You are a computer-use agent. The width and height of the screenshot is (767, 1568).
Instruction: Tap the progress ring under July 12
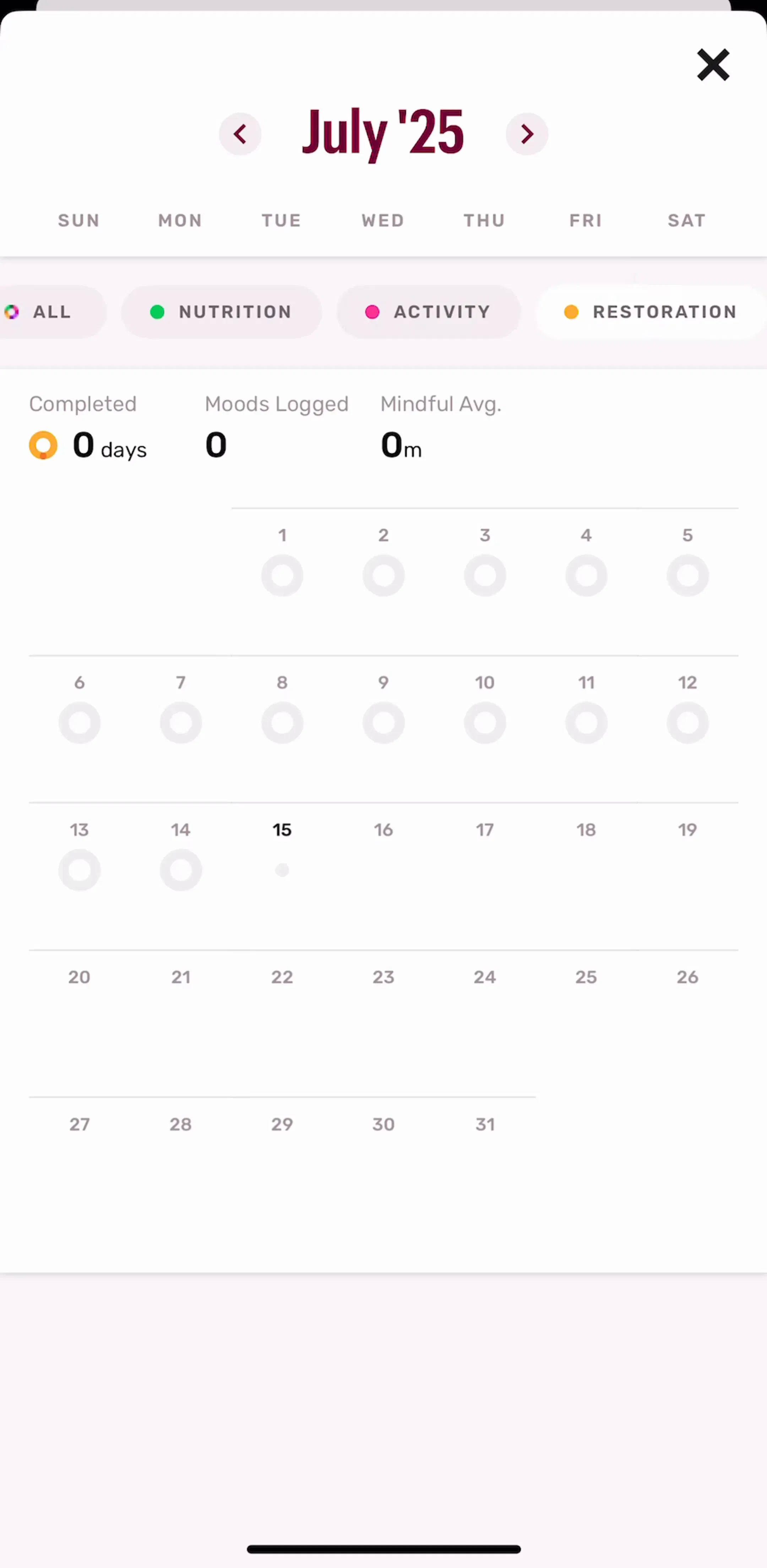[x=687, y=722]
